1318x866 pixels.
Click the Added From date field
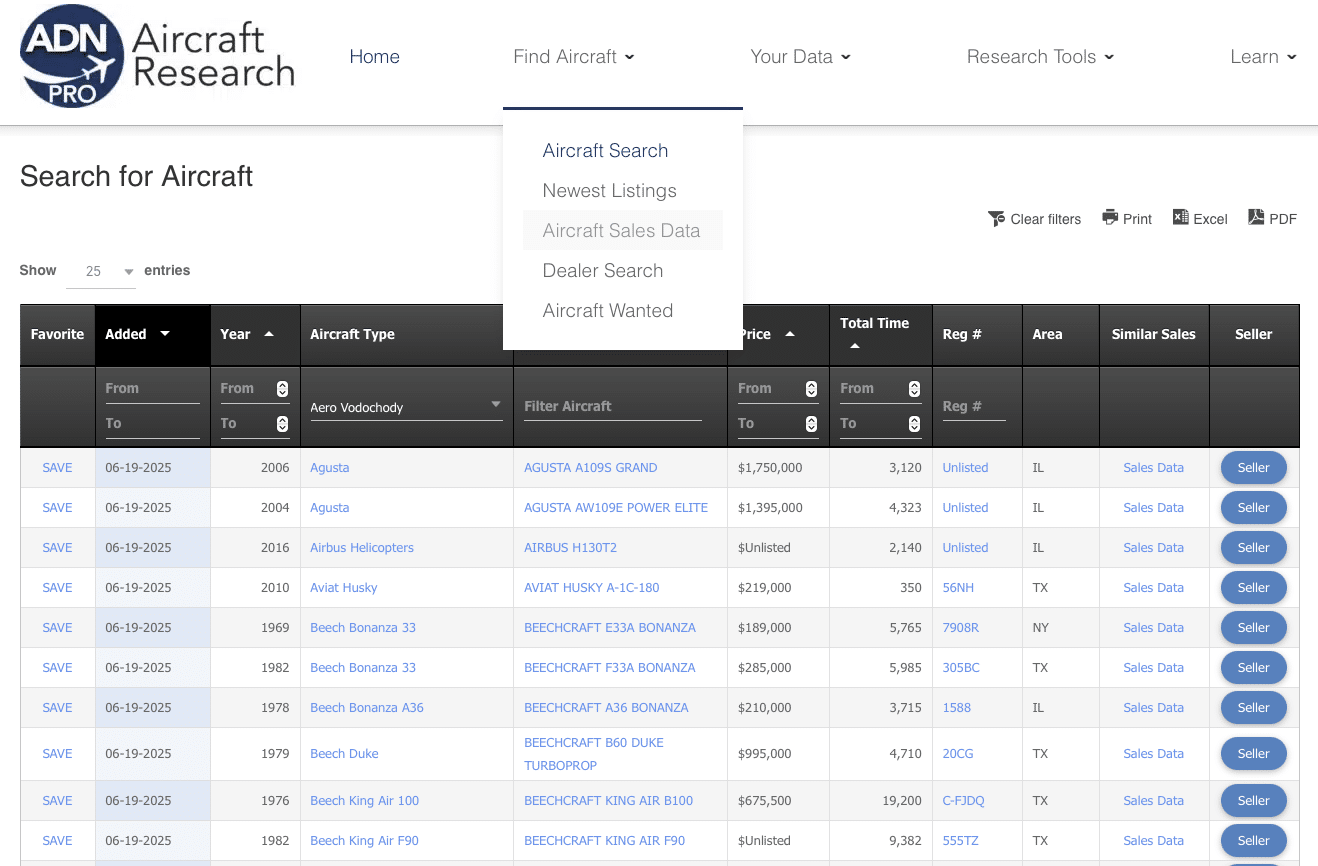[152, 389]
